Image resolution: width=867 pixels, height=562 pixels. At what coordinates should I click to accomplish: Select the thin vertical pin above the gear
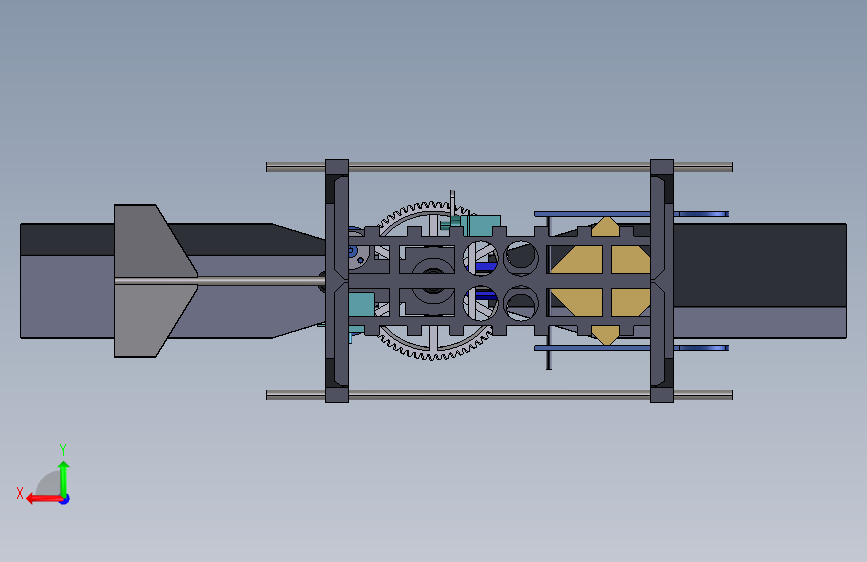452,203
